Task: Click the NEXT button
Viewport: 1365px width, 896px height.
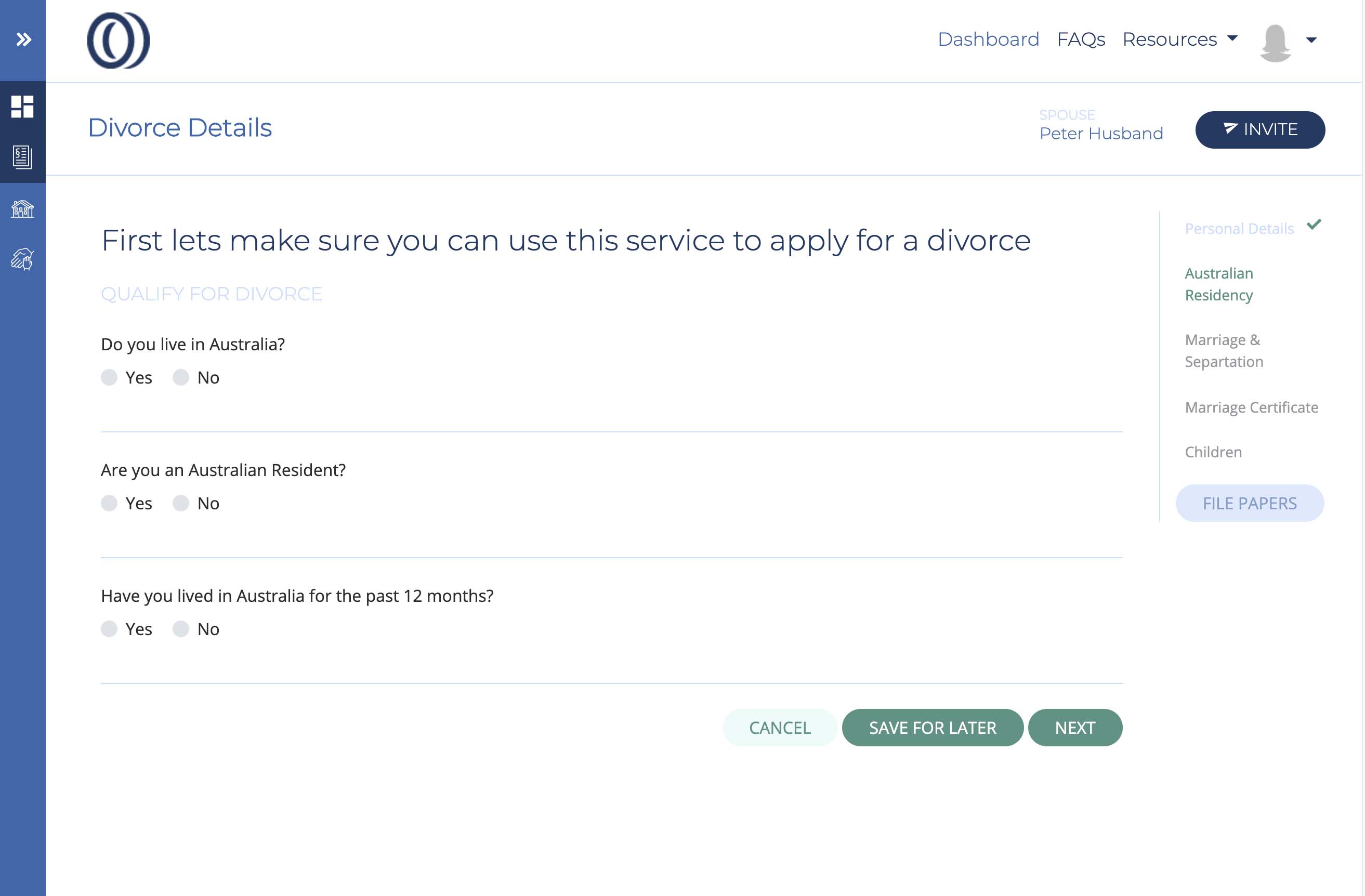Action: click(1075, 728)
